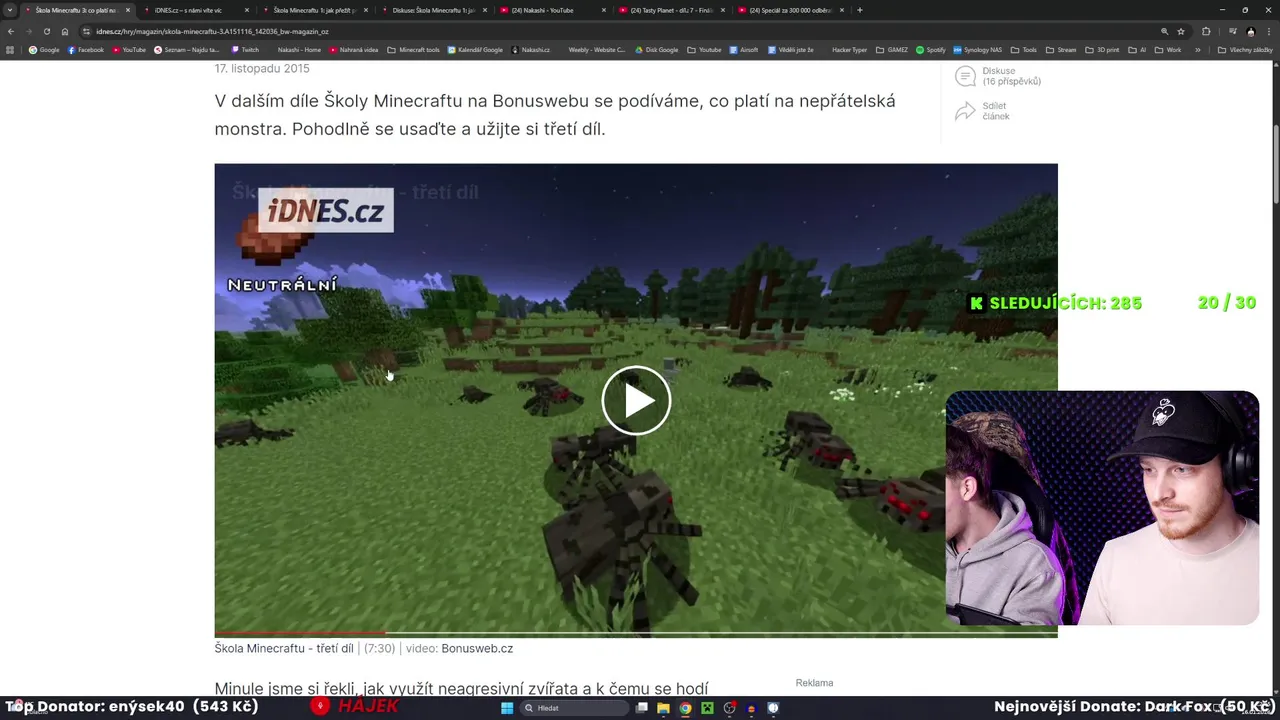This screenshot has height=720, width=1280.
Task: Close the Škola Minecraftu 3 tab
Action: point(127,10)
